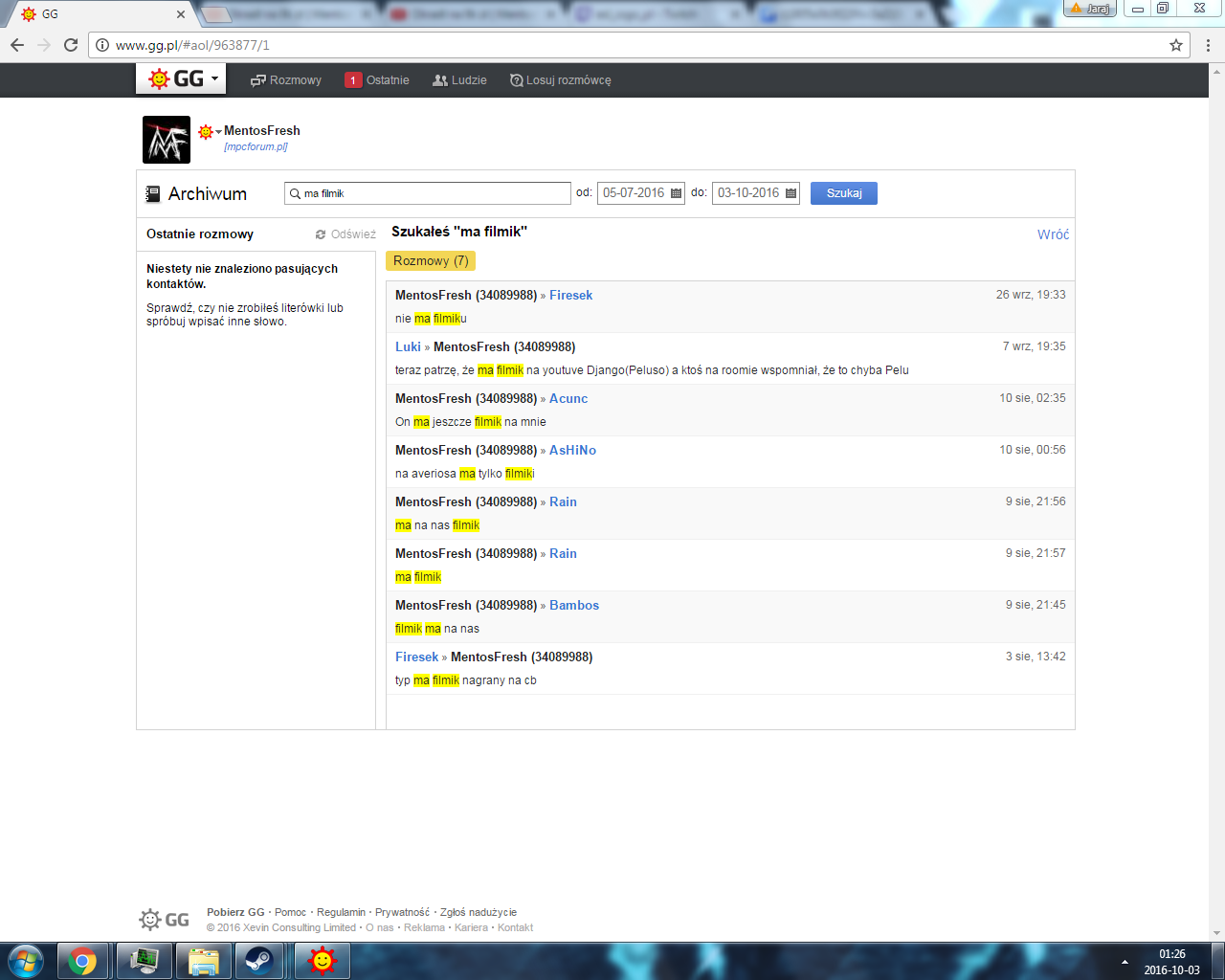Select the Rozmowy (7) results tab
Image resolution: width=1225 pixels, height=980 pixels.
pyautogui.click(x=431, y=260)
